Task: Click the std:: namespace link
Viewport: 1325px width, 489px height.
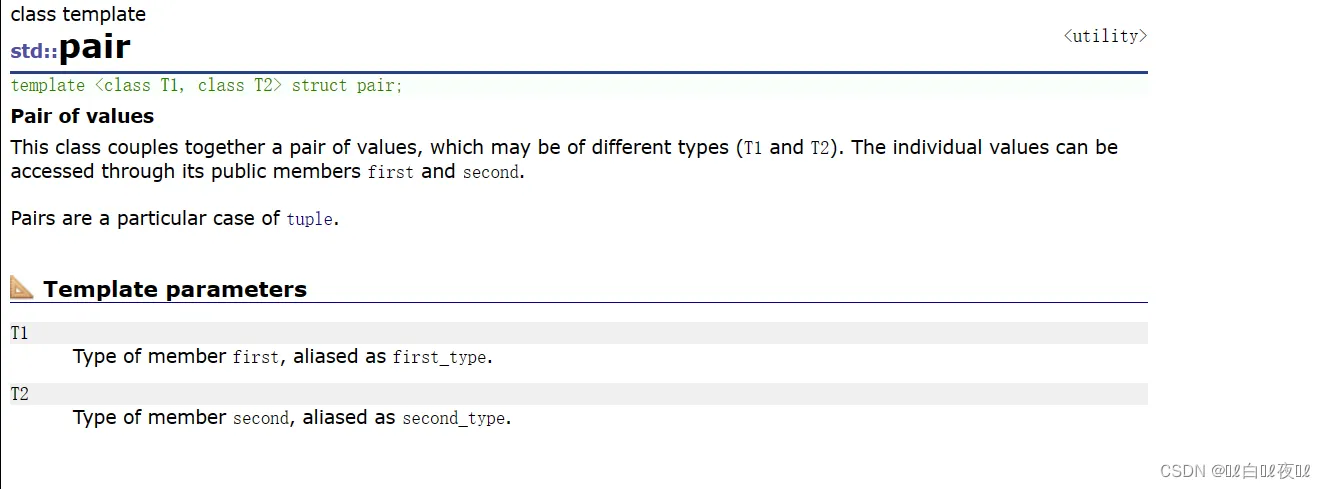Action: click(34, 51)
